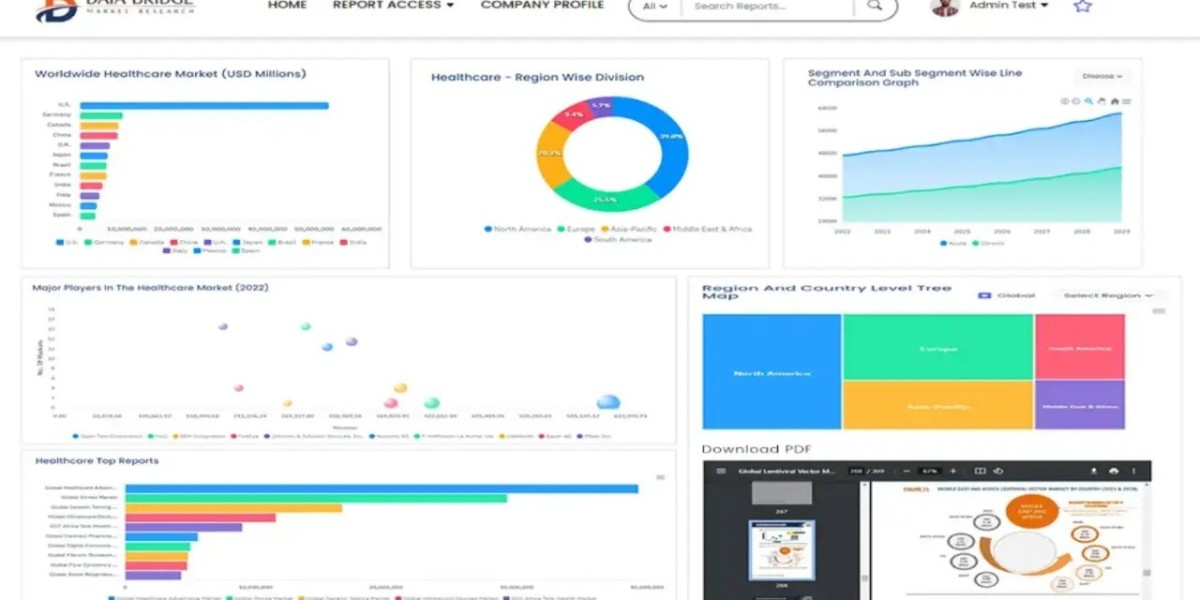Screen dimensions: 1200x600
Task: Click the search magnifier icon
Action: 875,6
